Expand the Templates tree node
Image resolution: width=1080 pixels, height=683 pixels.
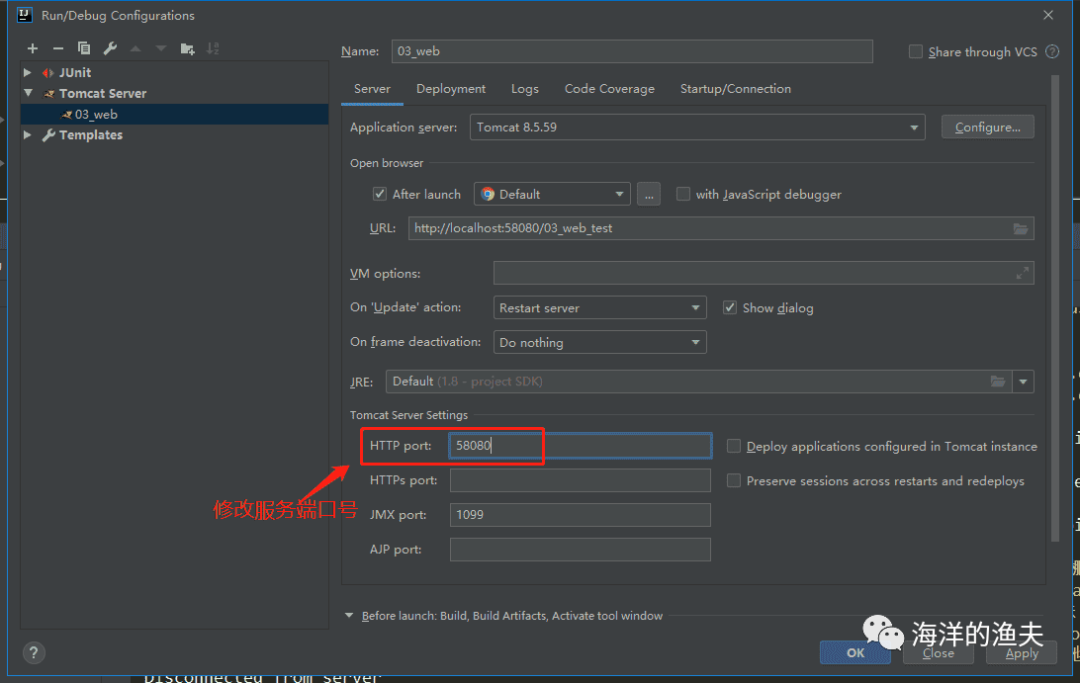click(x=28, y=135)
